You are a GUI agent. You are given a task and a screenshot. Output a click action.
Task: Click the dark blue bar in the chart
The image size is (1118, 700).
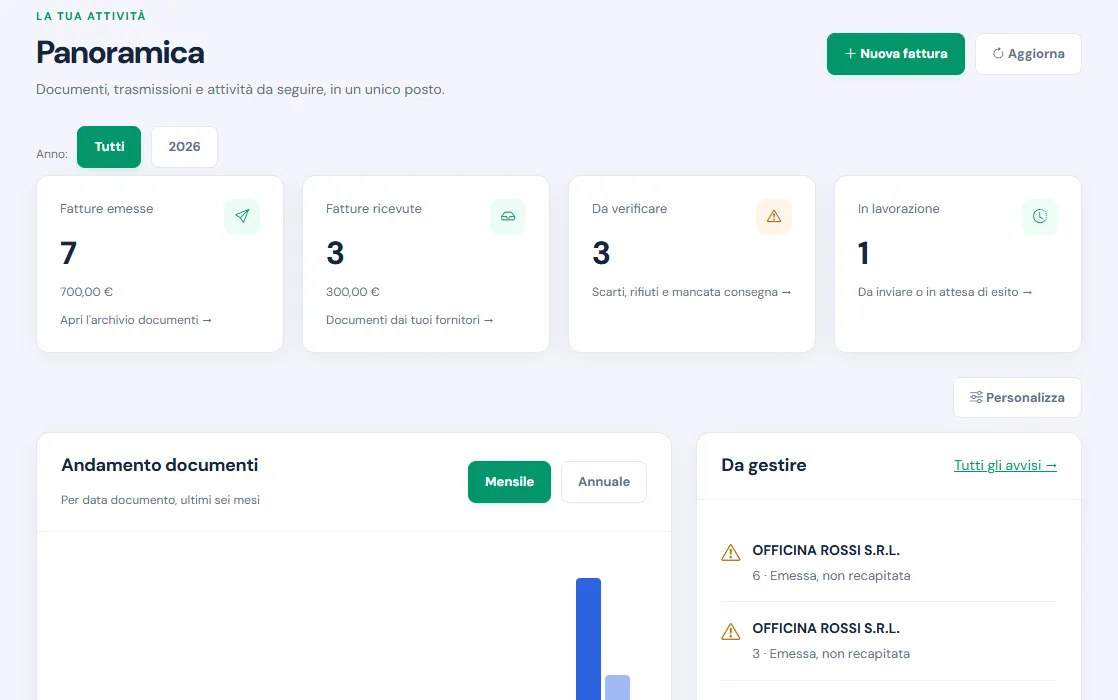tap(588, 639)
